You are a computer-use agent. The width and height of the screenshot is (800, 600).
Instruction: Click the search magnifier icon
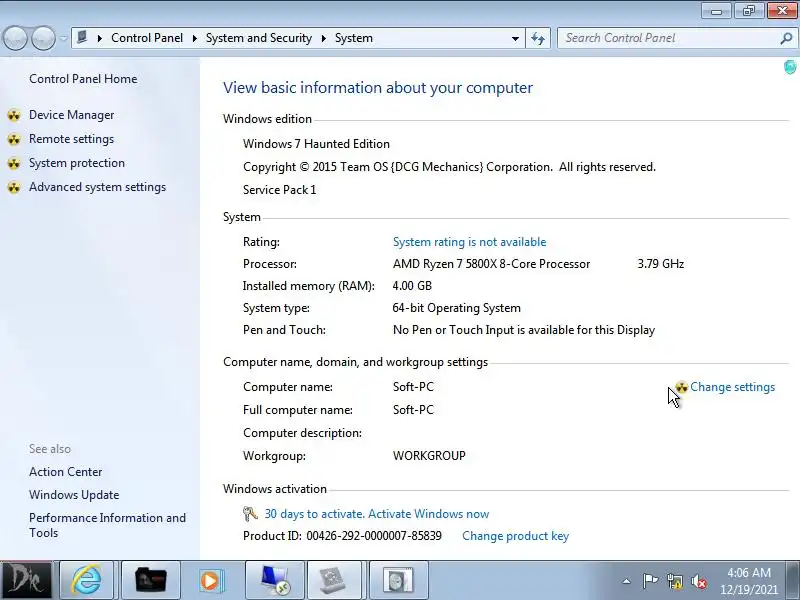[x=786, y=38]
